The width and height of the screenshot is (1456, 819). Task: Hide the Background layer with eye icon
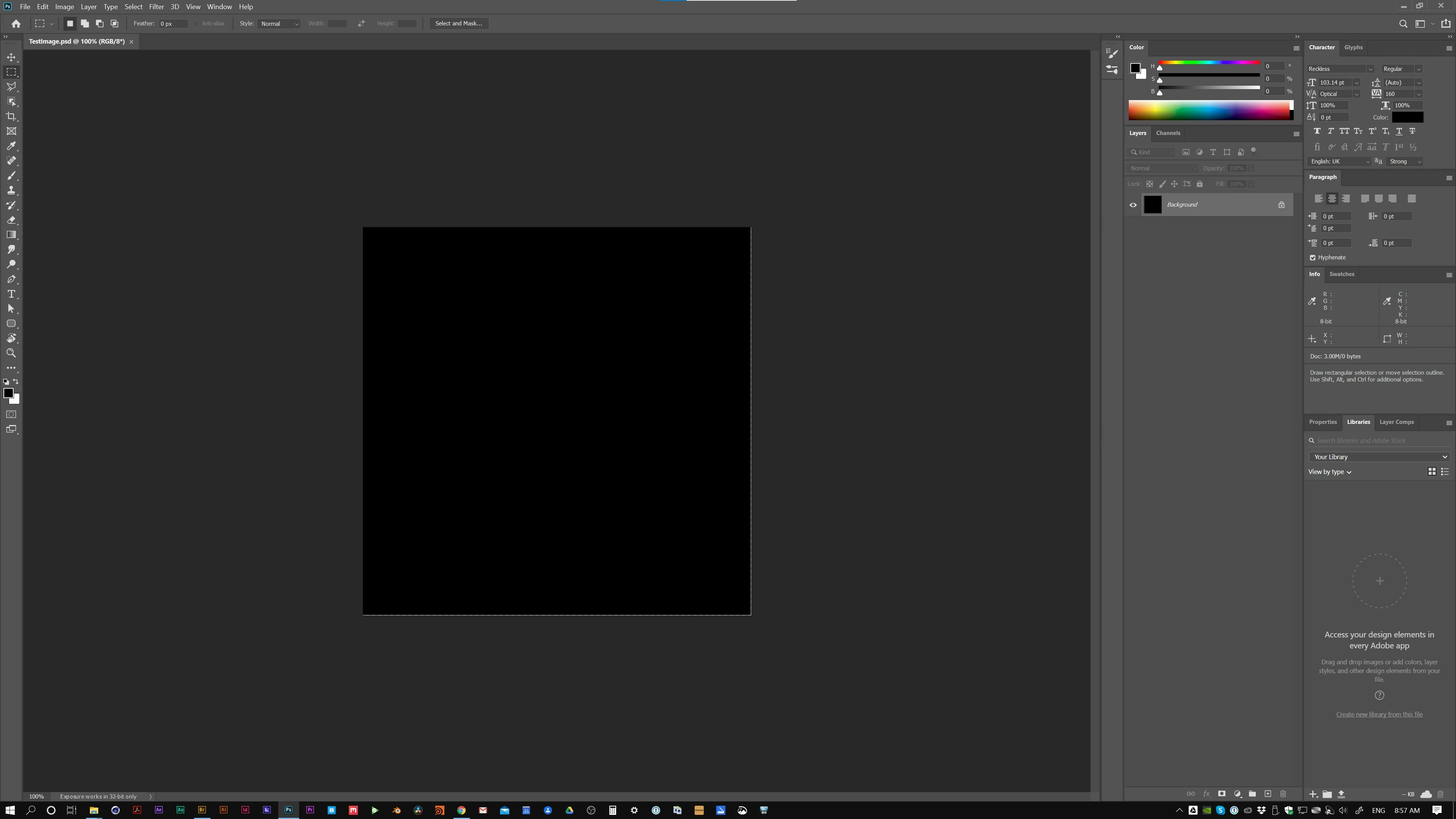[x=1133, y=205]
